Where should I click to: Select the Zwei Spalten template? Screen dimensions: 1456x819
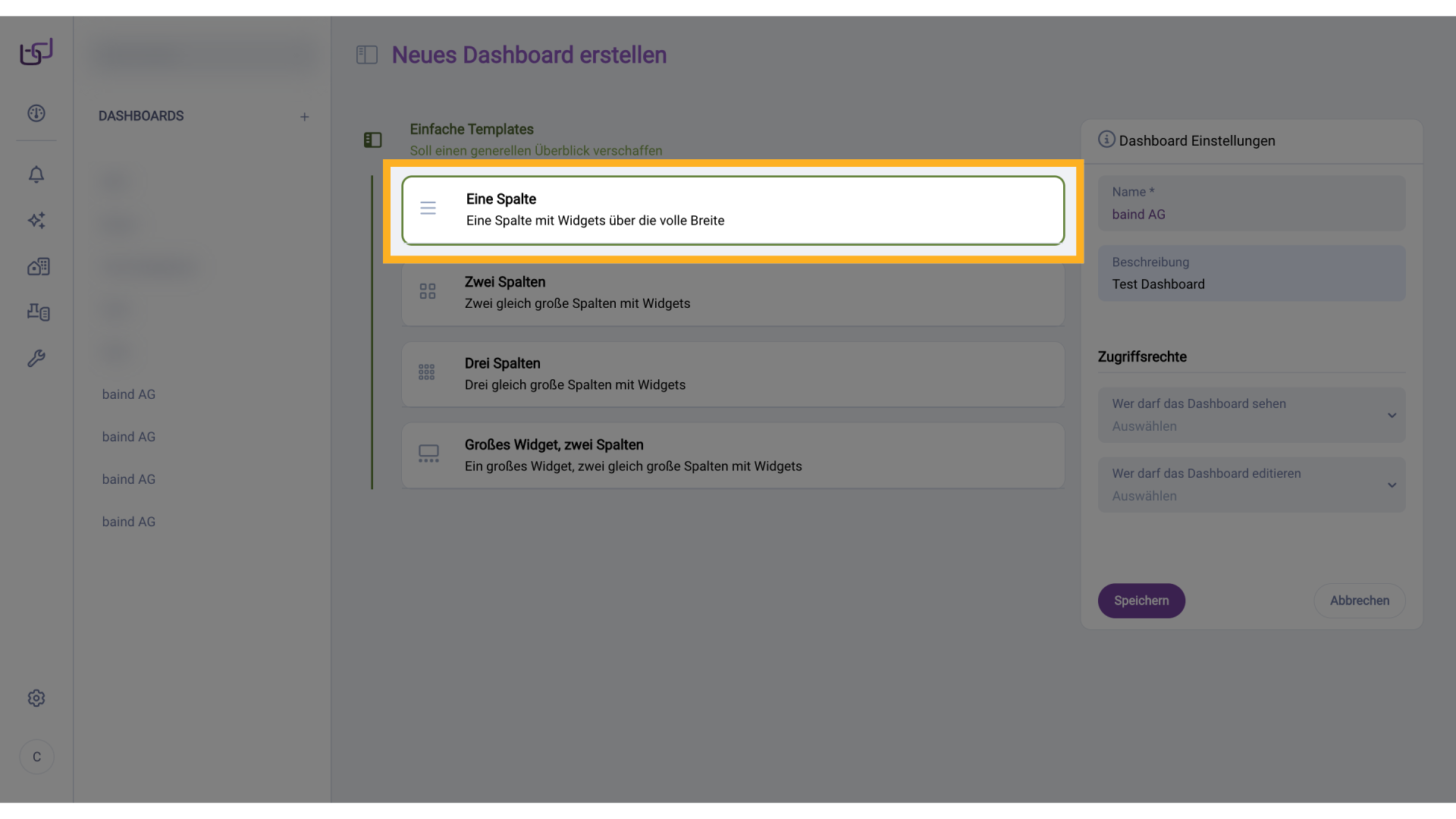click(x=733, y=293)
